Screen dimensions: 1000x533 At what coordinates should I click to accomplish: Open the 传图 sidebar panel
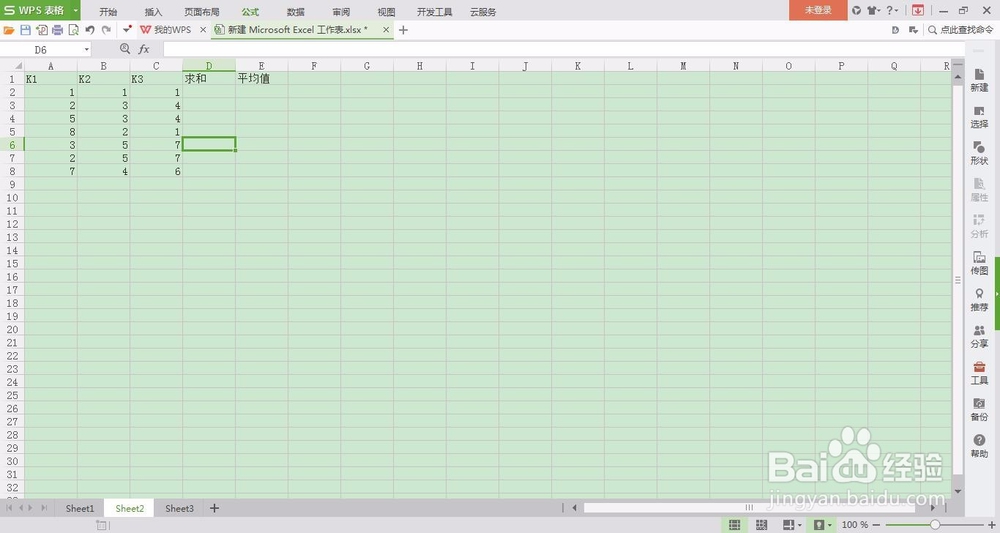(979, 263)
